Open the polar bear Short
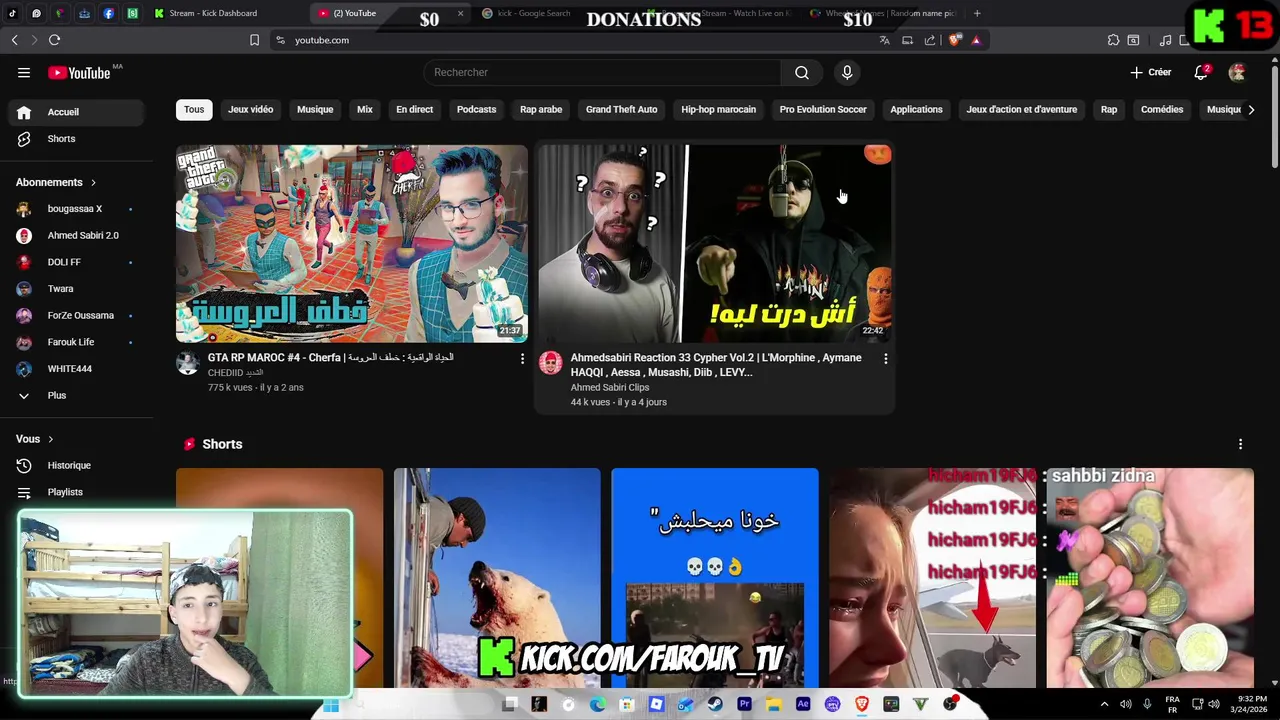 497,578
